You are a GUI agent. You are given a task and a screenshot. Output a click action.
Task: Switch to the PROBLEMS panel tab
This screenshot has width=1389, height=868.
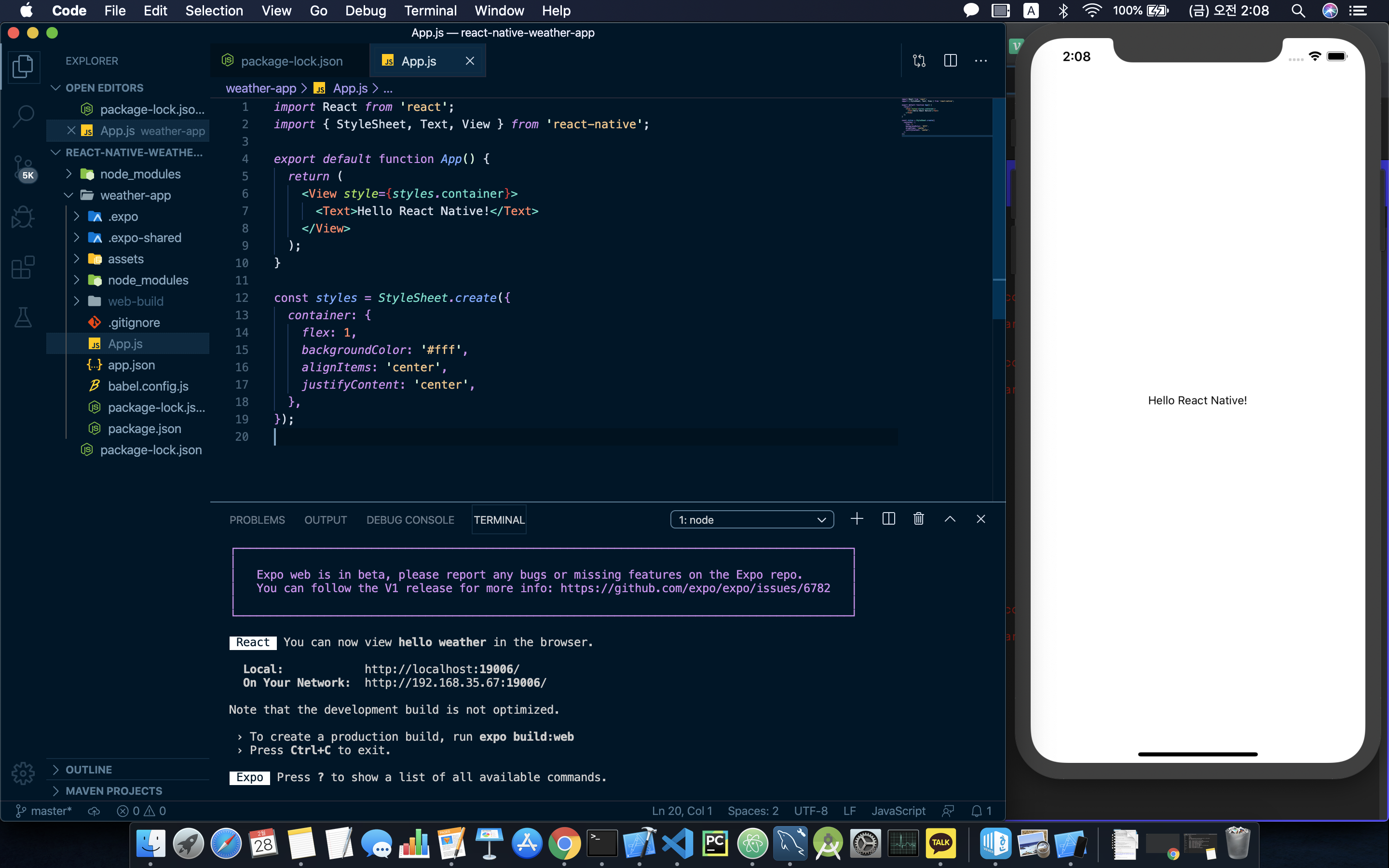click(257, 519)
